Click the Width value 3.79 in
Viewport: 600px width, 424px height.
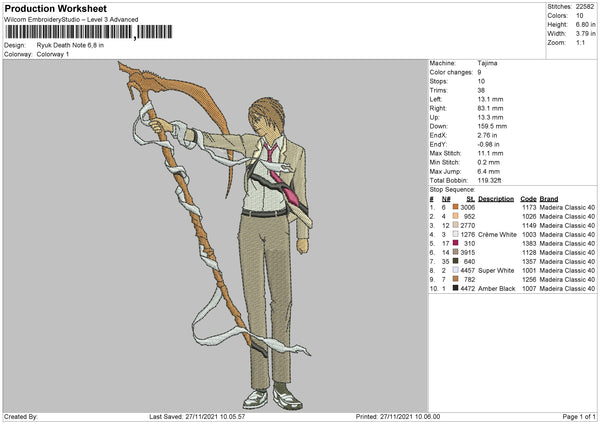click(x=586, y=34)
